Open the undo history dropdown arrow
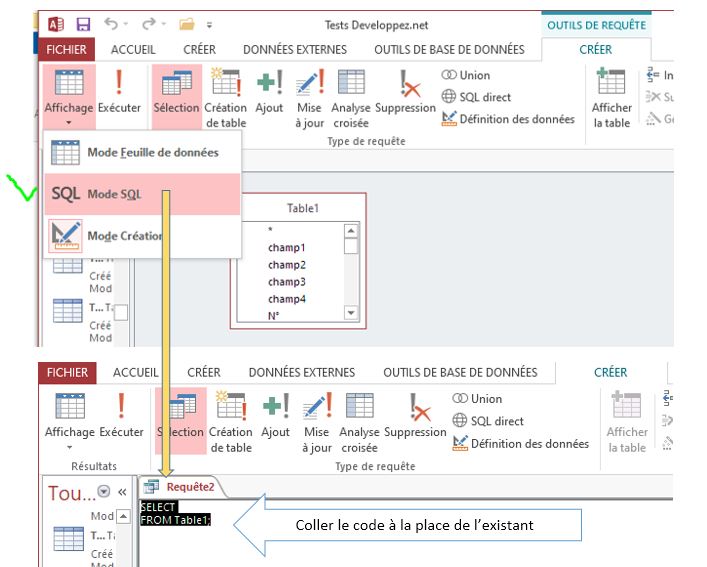Screen dimensions: 707x567 click(126, 24)
